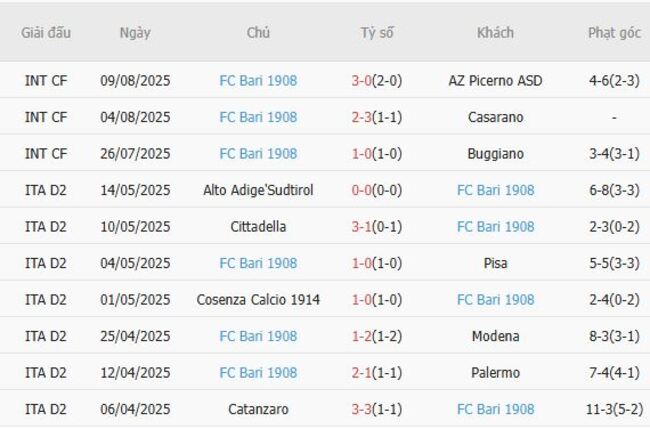Click FC Bari 1908 in 10/05/2025 row
Viewport: 650px width, 429px height.
pyautogui.click(x=495, y=227)
